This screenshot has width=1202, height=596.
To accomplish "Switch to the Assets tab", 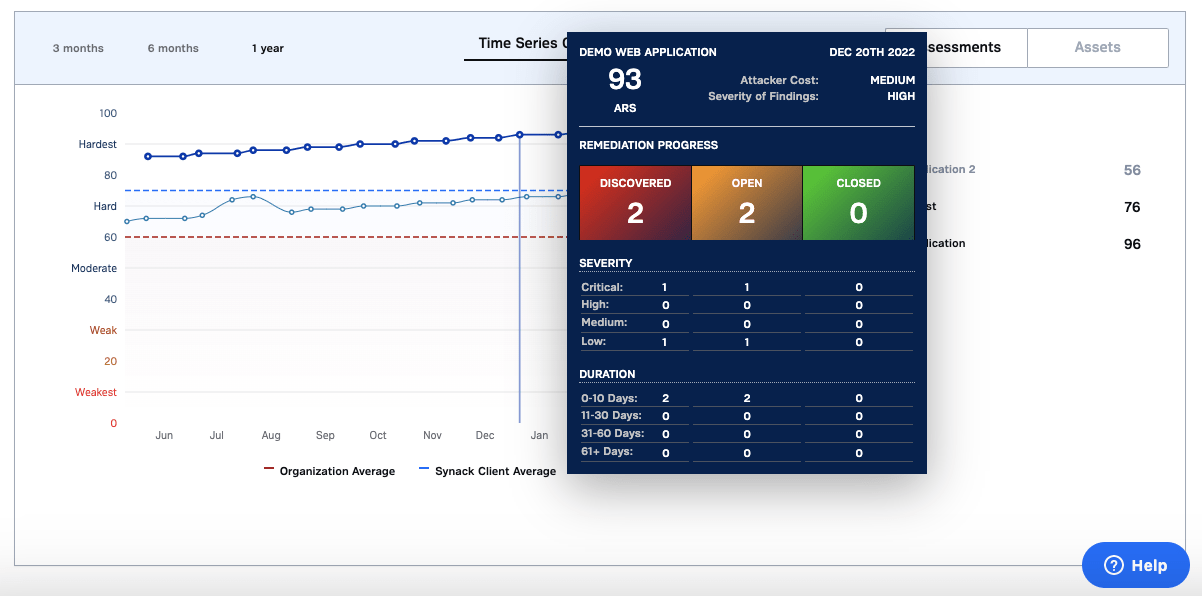I will [1097, 47].
